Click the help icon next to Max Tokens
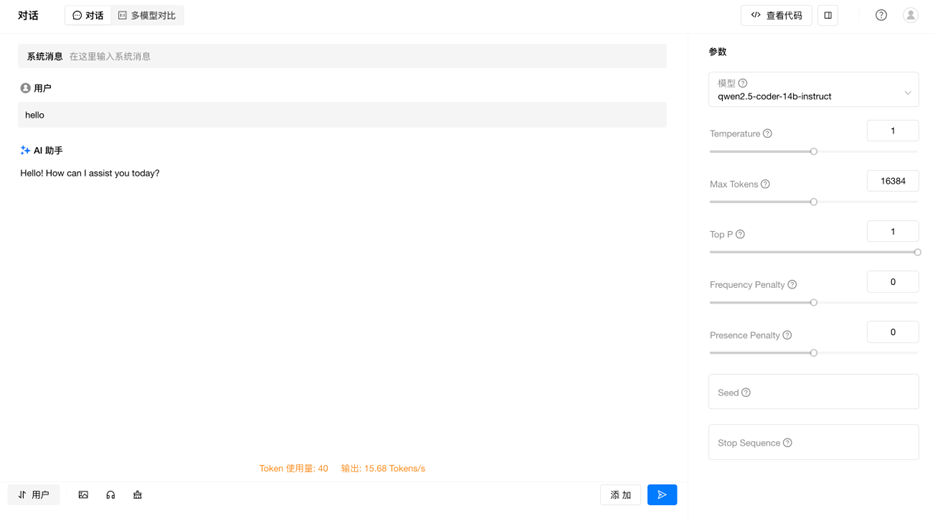Screen dimensions: 935x521 pyautogui.click(x=765, y=184)
